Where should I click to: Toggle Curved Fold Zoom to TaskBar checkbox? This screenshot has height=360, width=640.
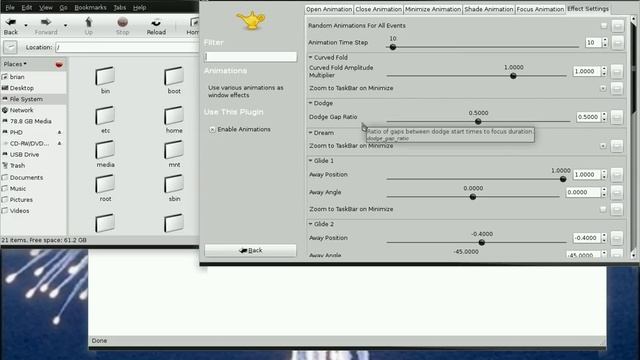click(x=603, y=88)
